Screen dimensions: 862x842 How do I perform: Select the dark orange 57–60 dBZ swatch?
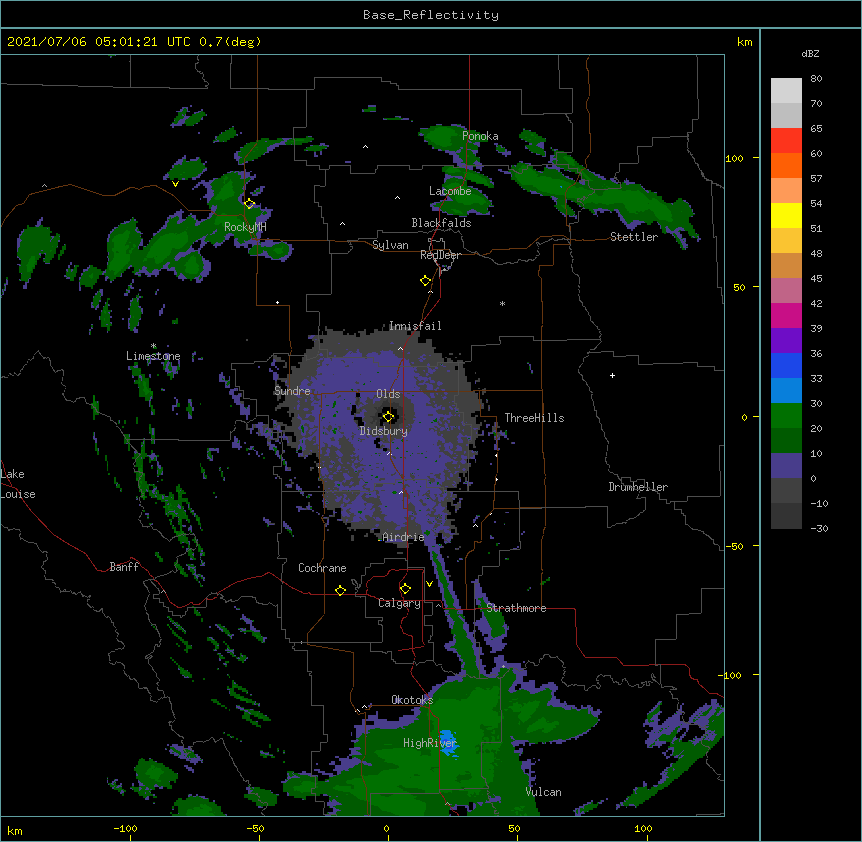pos(786,165)
